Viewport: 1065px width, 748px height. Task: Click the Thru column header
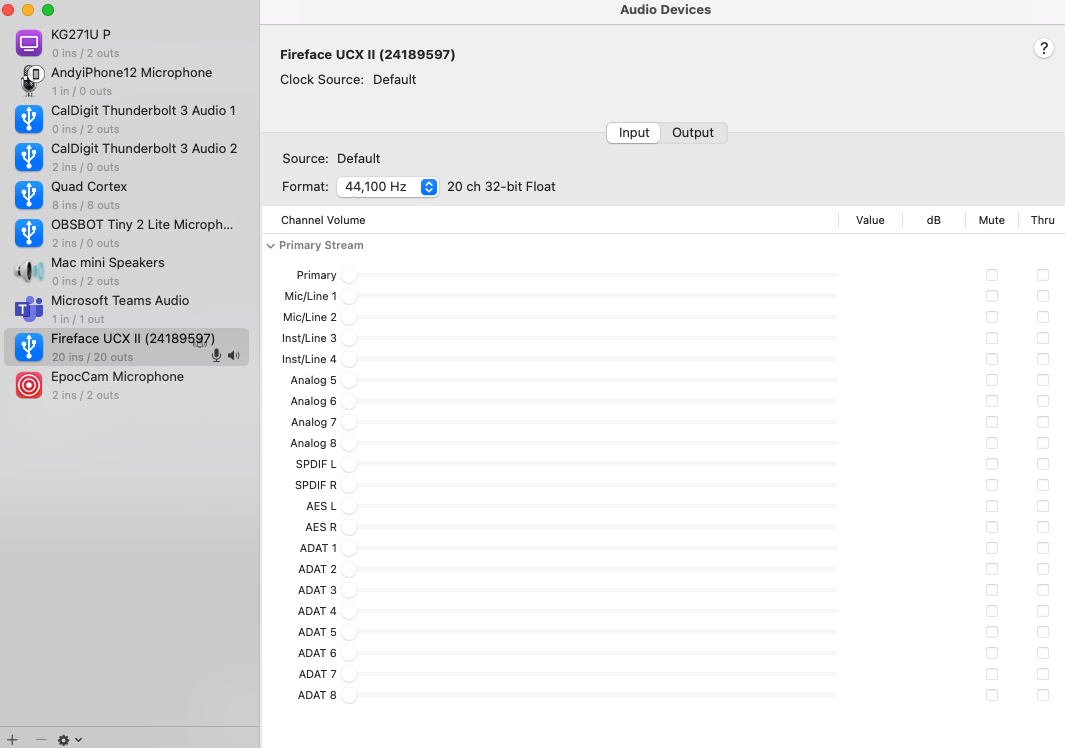[1043, 220]
